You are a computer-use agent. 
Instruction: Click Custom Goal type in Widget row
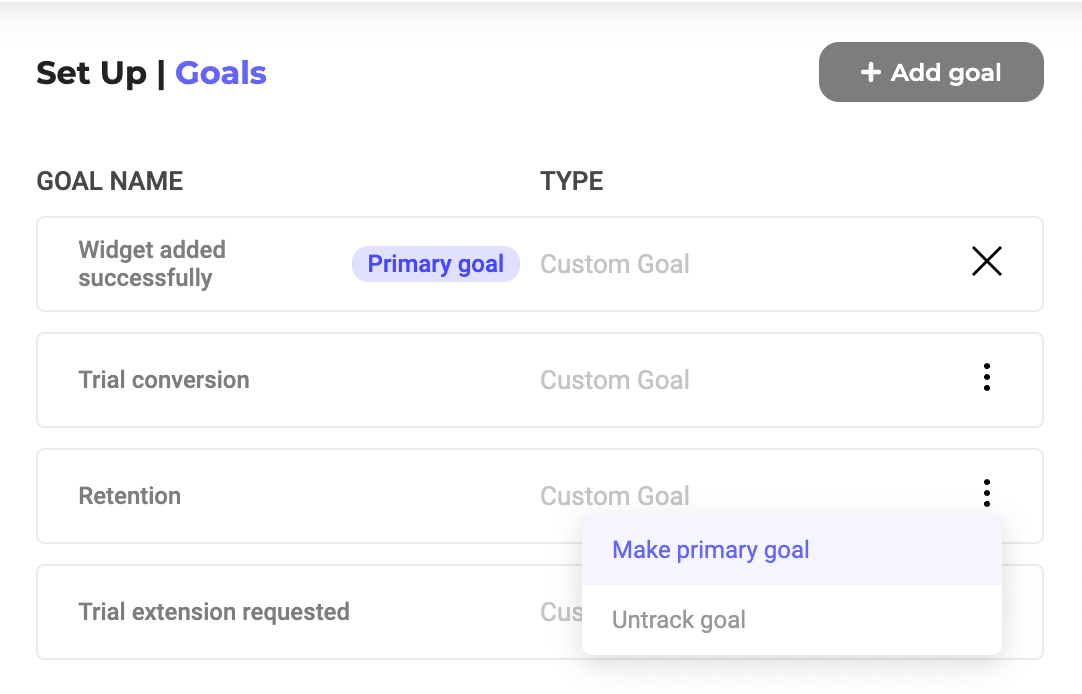click(615, 264)
